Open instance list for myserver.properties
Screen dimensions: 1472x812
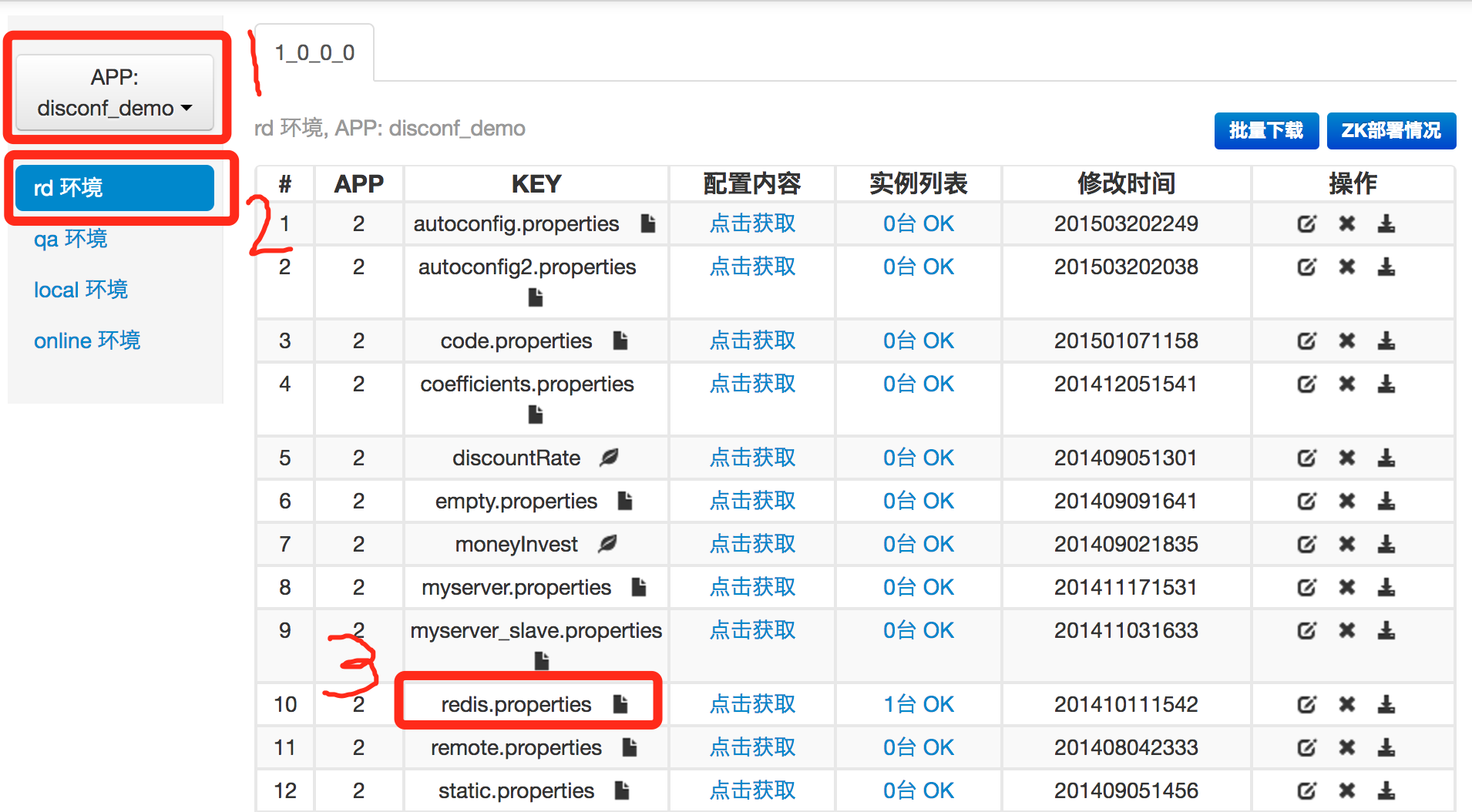click(x=919, y=588)
